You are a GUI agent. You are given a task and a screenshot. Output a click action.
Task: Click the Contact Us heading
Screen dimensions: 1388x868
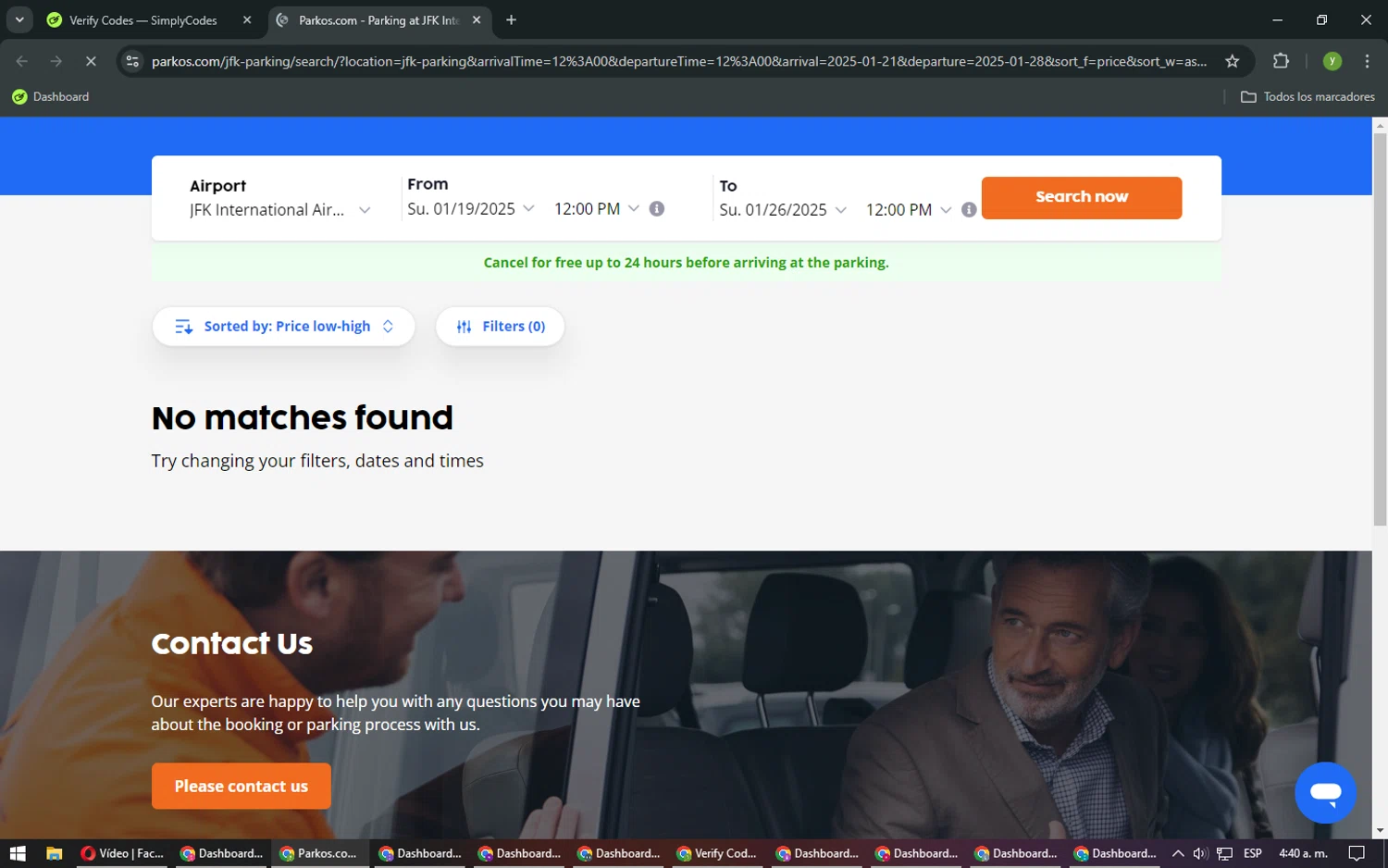232,643
